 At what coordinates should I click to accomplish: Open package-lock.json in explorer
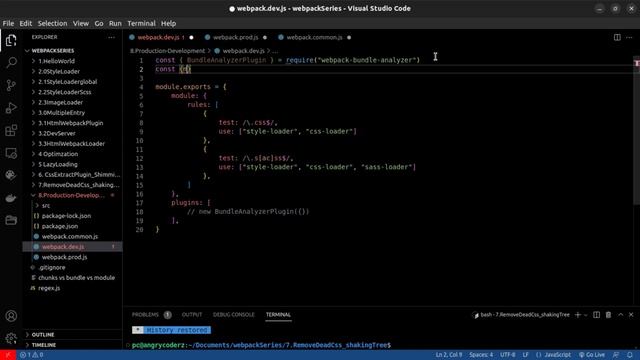(66, 216)
